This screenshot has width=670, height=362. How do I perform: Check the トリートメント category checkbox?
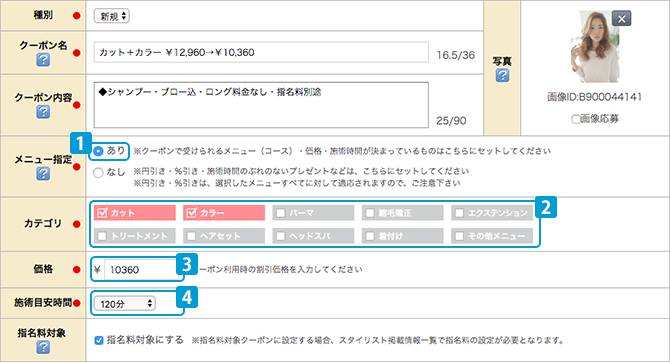click(102, 236)
